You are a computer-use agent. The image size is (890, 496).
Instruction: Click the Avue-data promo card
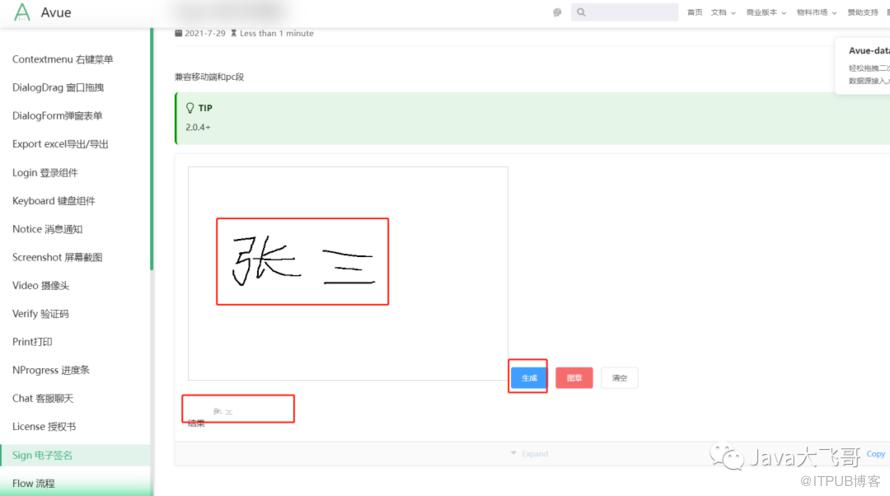coord(862,65)
